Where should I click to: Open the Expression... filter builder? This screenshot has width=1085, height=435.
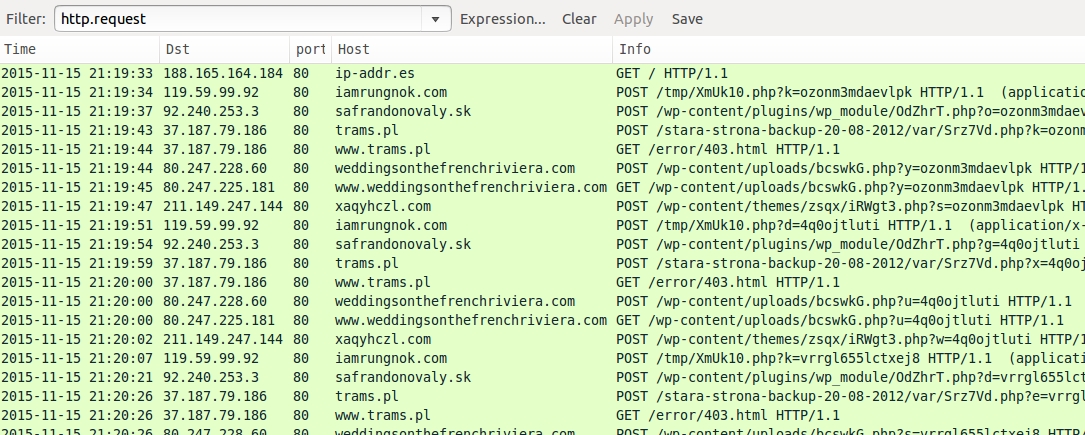pos(503,19)
